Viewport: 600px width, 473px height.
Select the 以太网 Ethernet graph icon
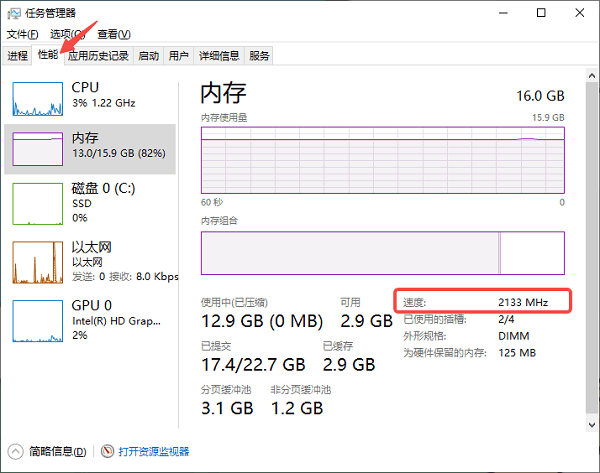point(38,261)
